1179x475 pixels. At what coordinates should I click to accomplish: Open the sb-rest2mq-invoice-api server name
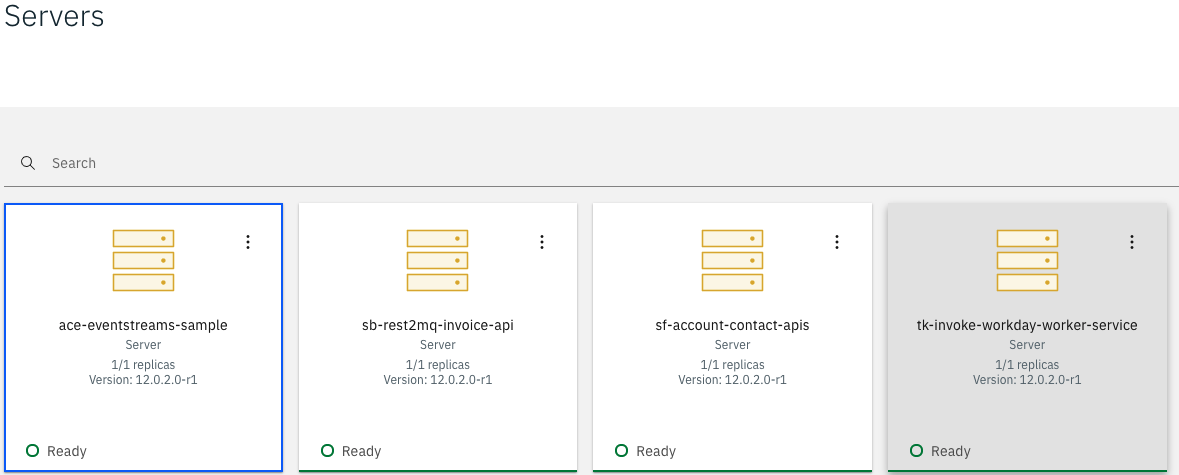click(x=438, y=325)
